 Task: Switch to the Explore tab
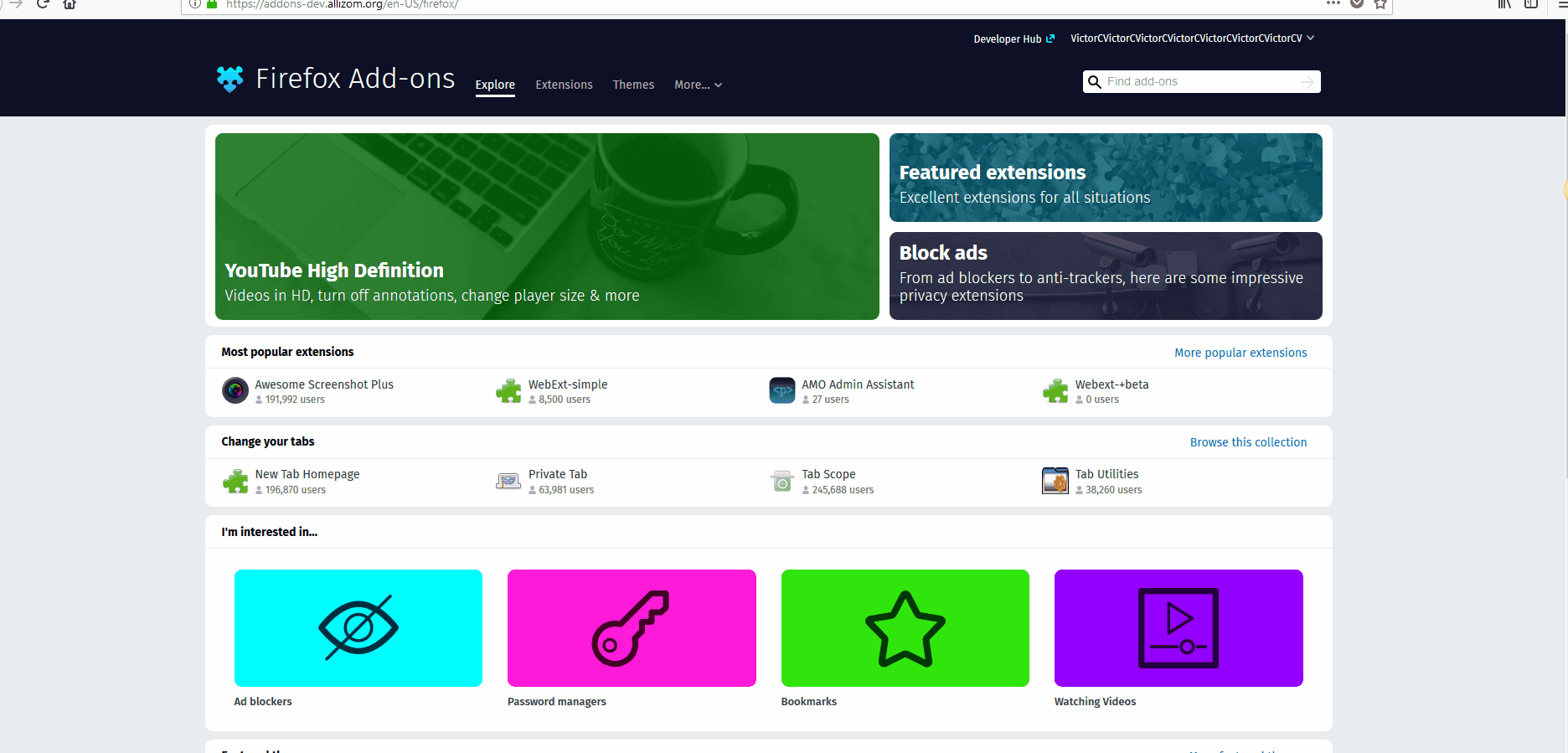click(x=495, y=85)
